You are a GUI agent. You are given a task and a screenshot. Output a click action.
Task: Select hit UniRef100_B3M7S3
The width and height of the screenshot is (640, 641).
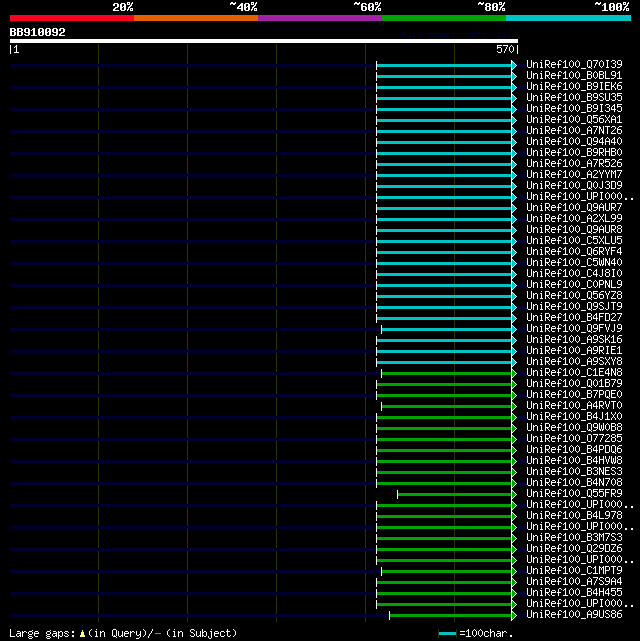tap(574, 538)
